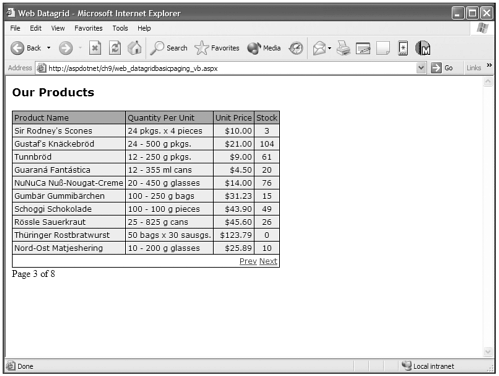This screenshot has height=376, width=499.
Task: Click the History clock icon
Action: click(296, 48)
